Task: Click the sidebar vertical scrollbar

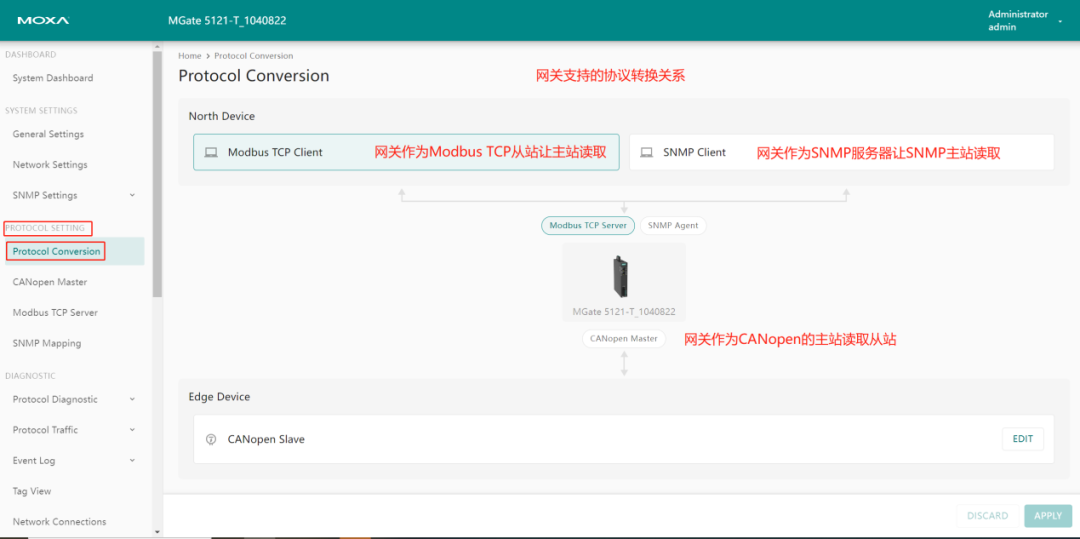Action: coord(157,173)
